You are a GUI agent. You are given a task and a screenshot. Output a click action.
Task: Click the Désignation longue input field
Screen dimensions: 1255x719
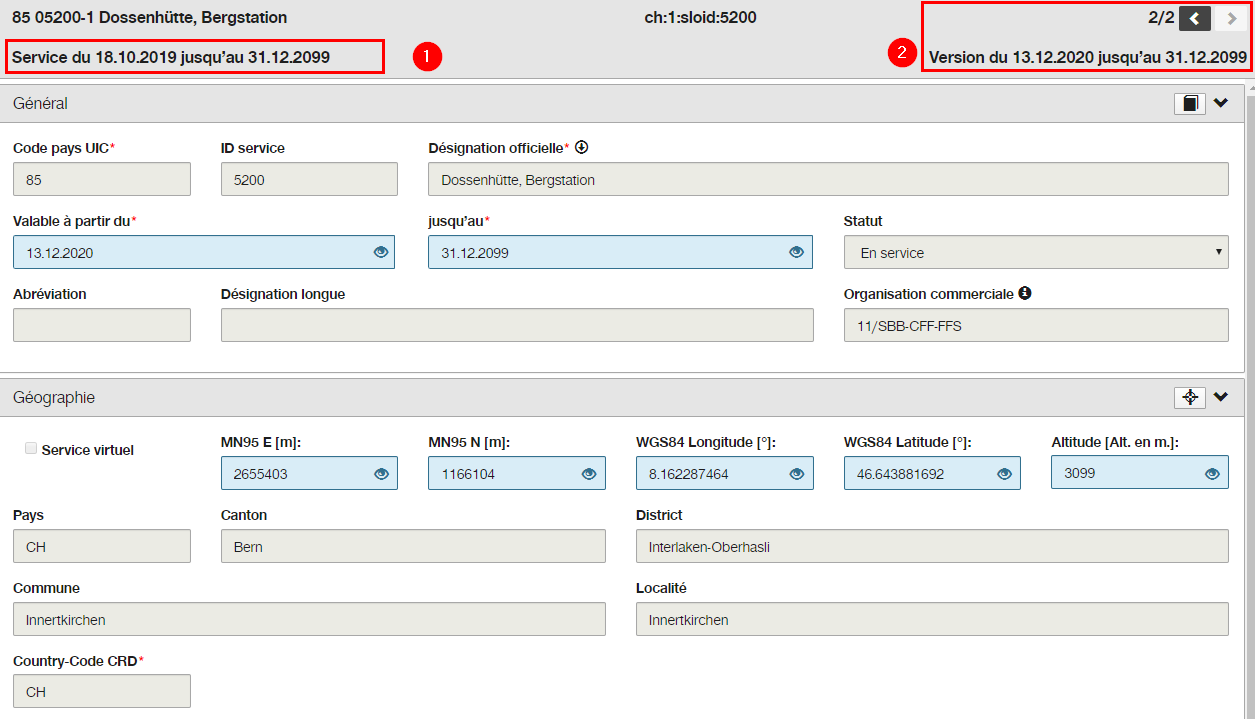pos(517,325)
